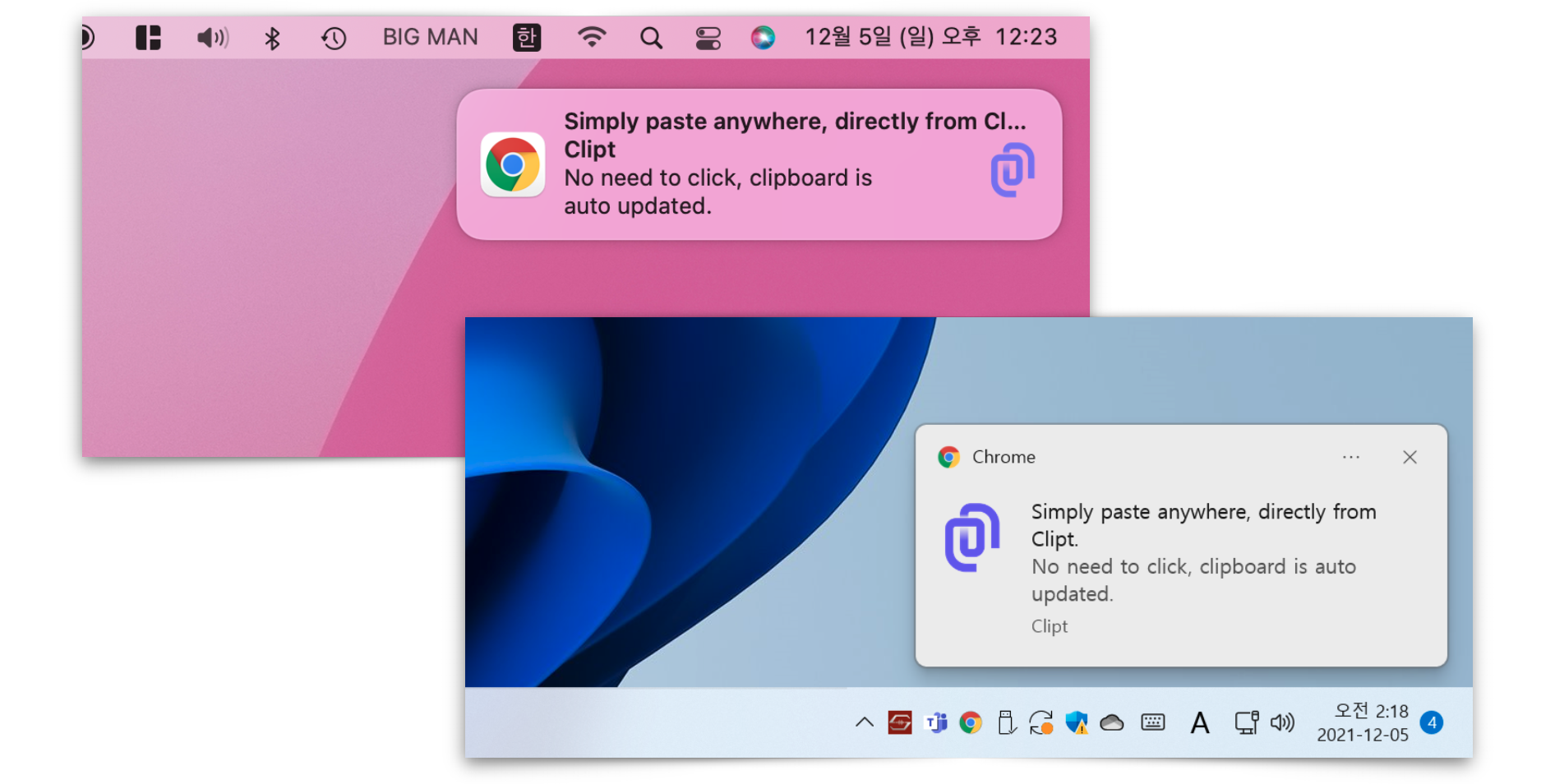Screen dimensions: 1555x784
Task: Click the Chrome tray icon on Windows taskbar
Action: tap(971, 722)
